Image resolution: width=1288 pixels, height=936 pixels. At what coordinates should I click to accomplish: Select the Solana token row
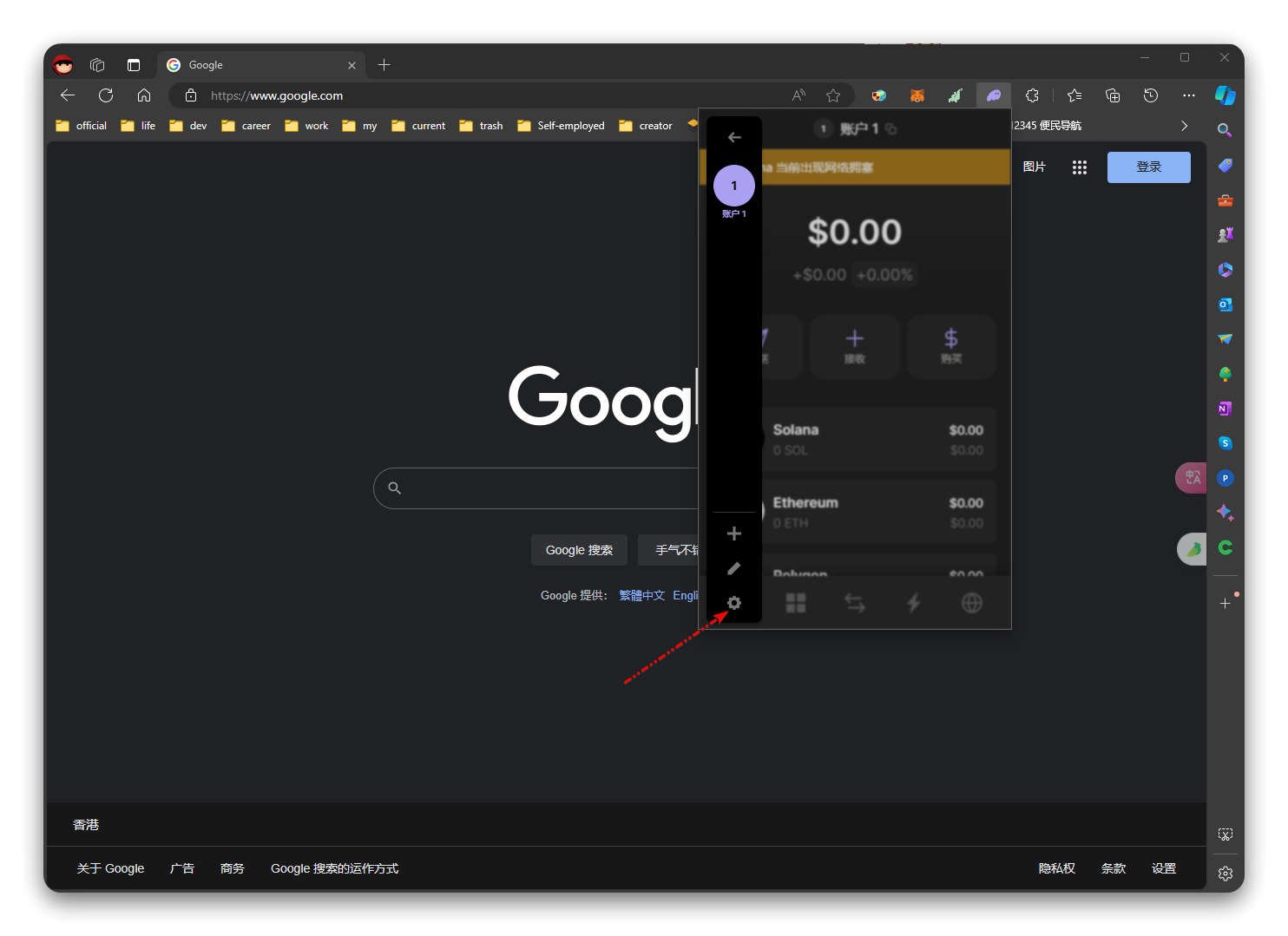(878, 439)
